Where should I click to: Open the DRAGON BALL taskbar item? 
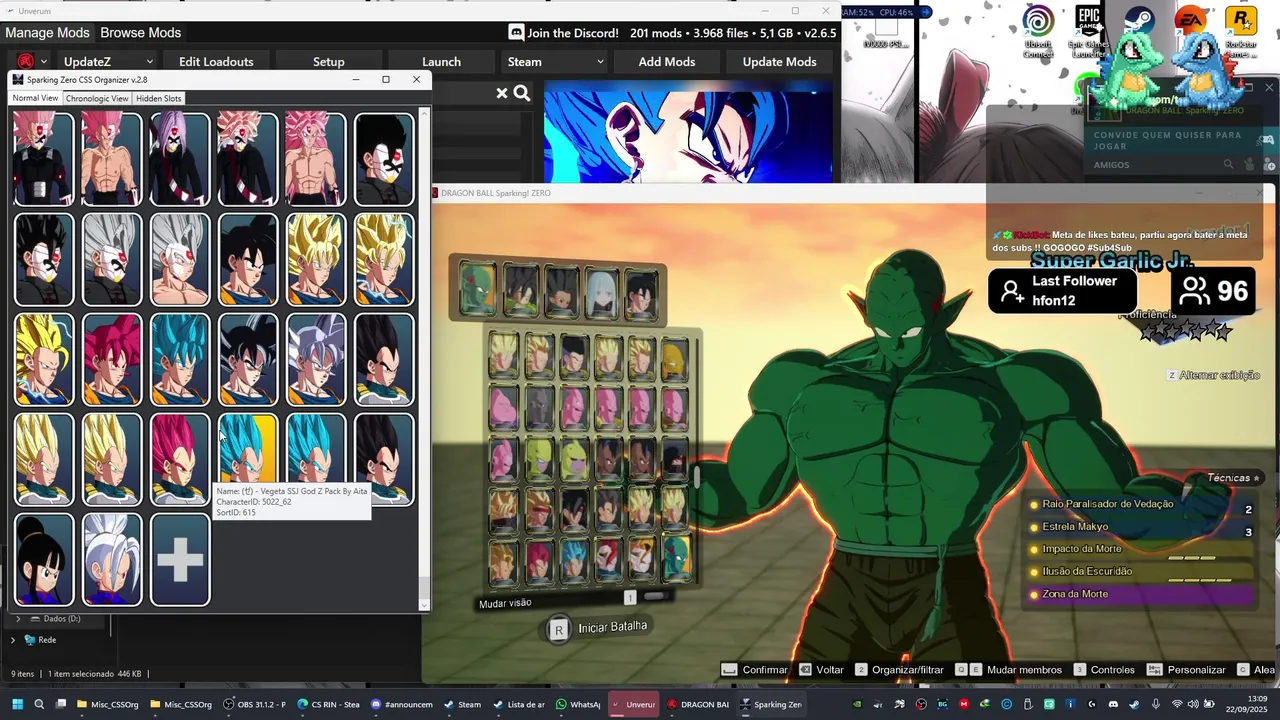pyautogui.click(x=698, y=704)
